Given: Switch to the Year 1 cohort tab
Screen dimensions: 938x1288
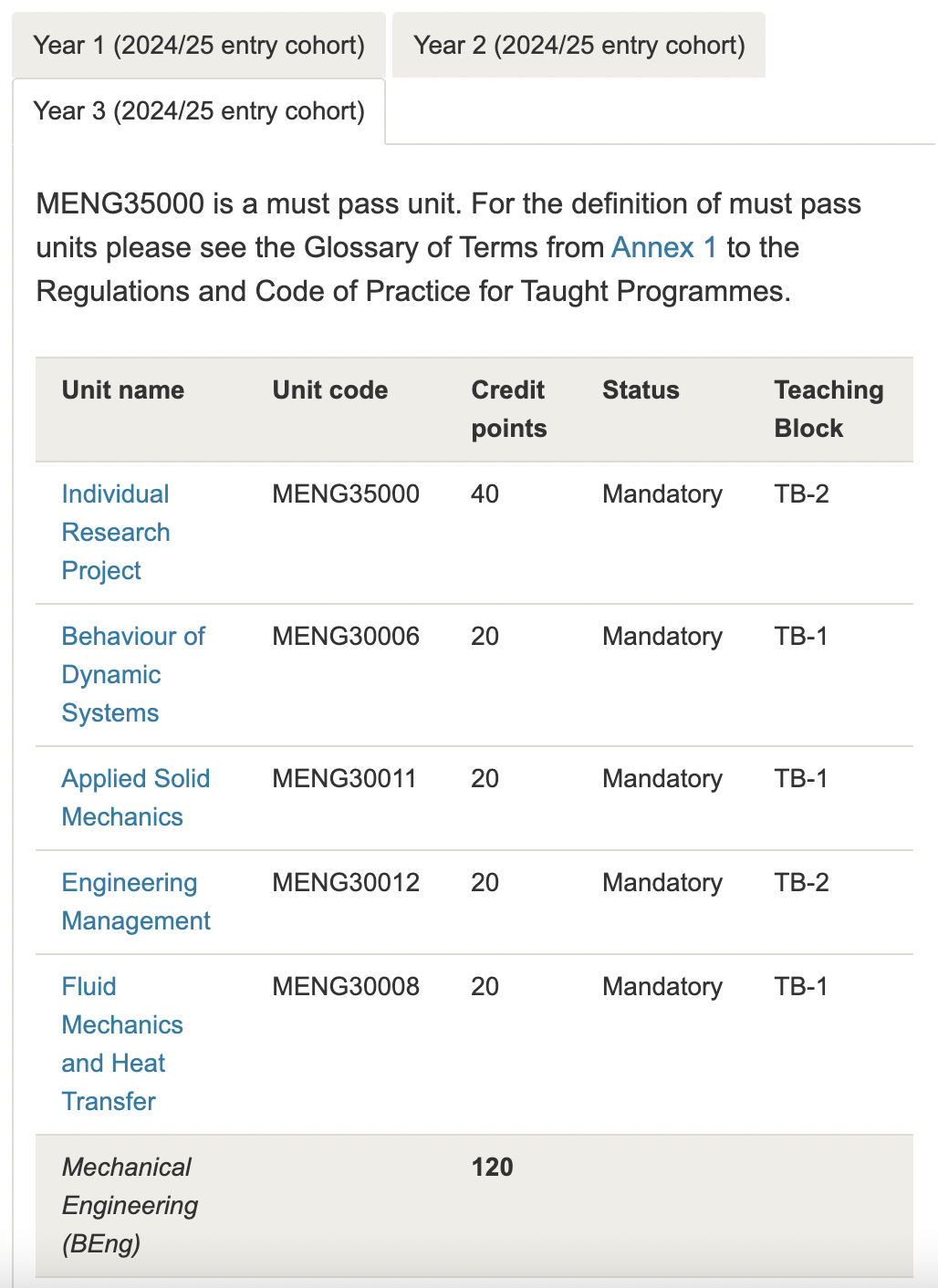Looking at the screenshot, I should (199, 45).
